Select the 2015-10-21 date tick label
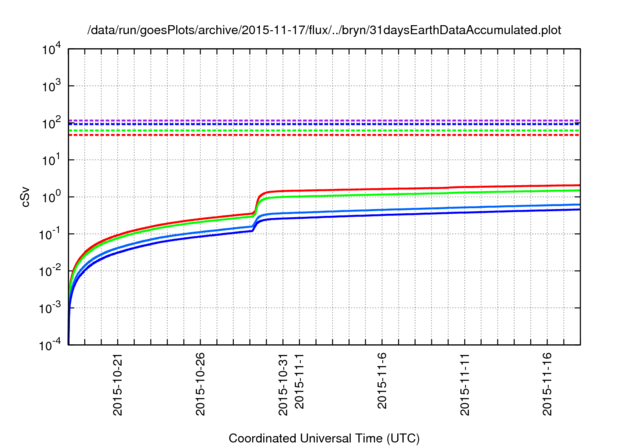This screenshot has width=640, height=448. pyautogui.click(x=119, y=381)
